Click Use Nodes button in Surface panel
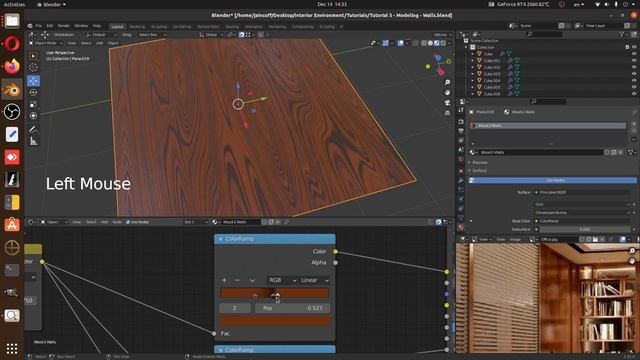640x360 pixels. tap(552, 180)
